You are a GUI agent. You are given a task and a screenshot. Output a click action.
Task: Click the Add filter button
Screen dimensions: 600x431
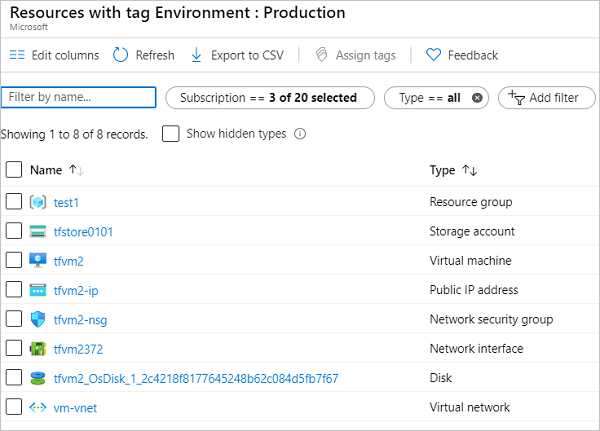(x=546, y=98)
